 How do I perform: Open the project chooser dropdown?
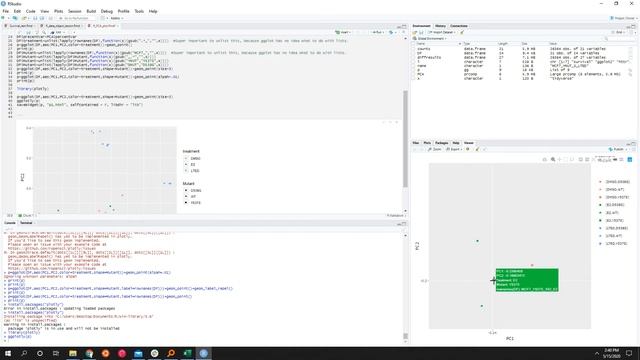point(623,18)
